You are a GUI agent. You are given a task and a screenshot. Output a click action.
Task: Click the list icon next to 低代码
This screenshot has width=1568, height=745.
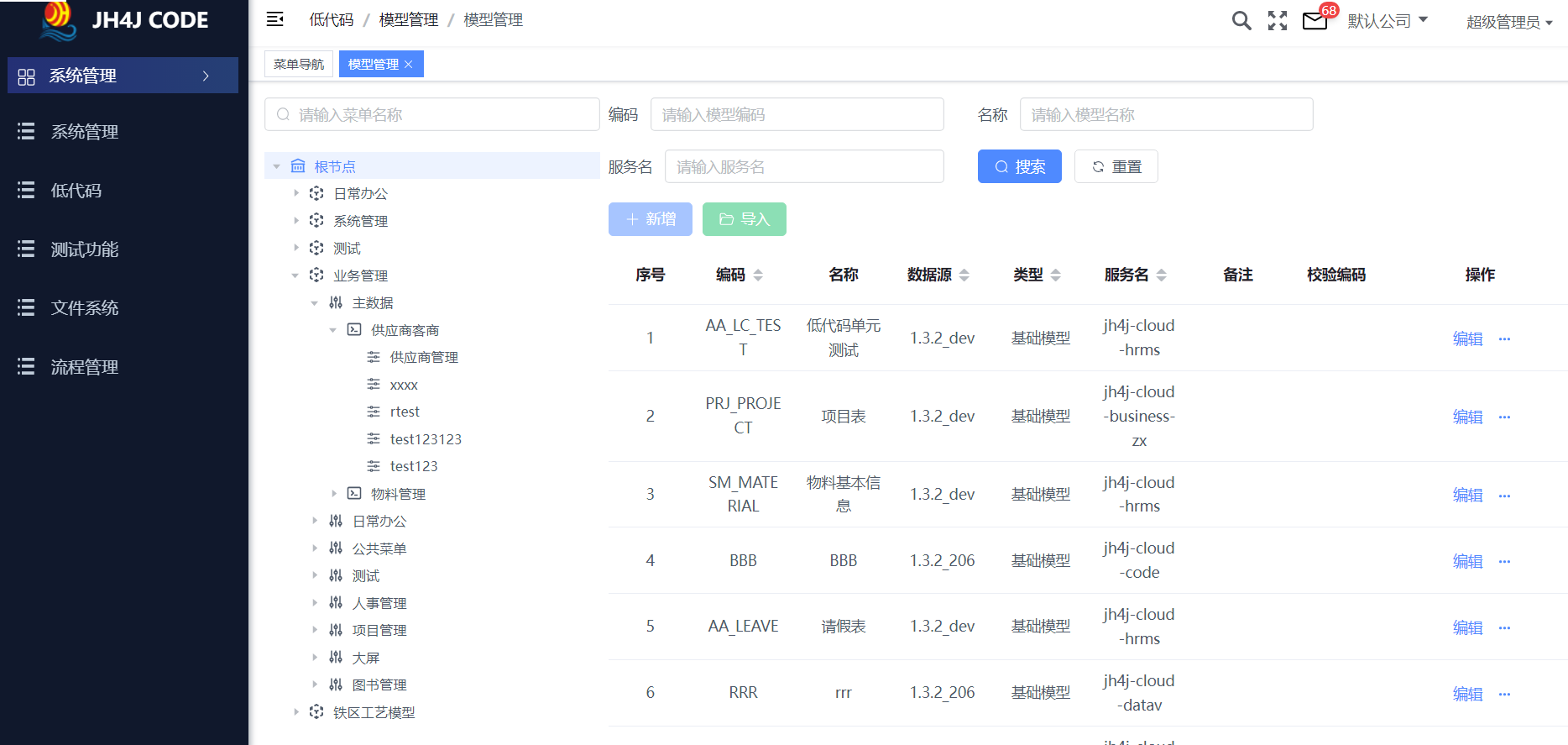point(26,191)
